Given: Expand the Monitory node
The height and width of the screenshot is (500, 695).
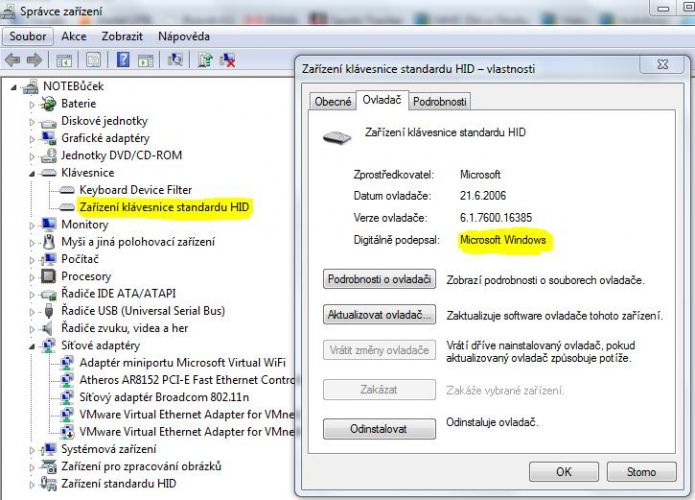Looking at the screenshot, I should (x=31, y=225).
